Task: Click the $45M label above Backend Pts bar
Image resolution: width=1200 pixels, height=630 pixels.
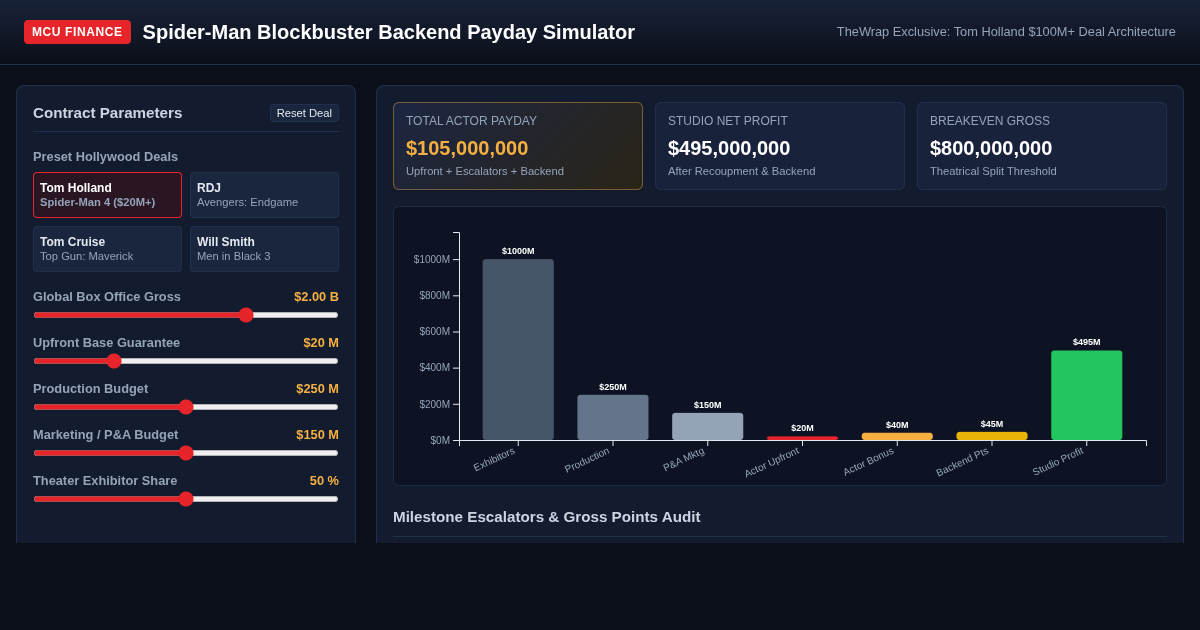Action: 992,424
